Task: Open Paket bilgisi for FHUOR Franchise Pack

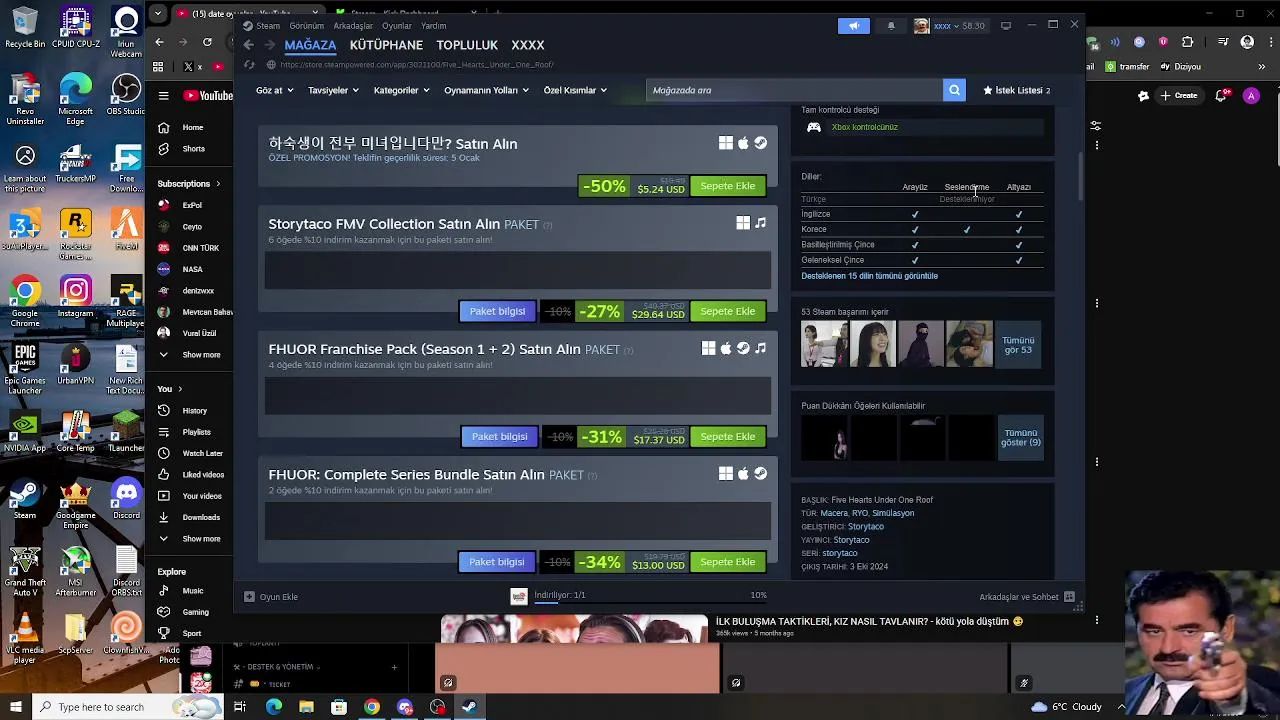Action: [499, 437]
